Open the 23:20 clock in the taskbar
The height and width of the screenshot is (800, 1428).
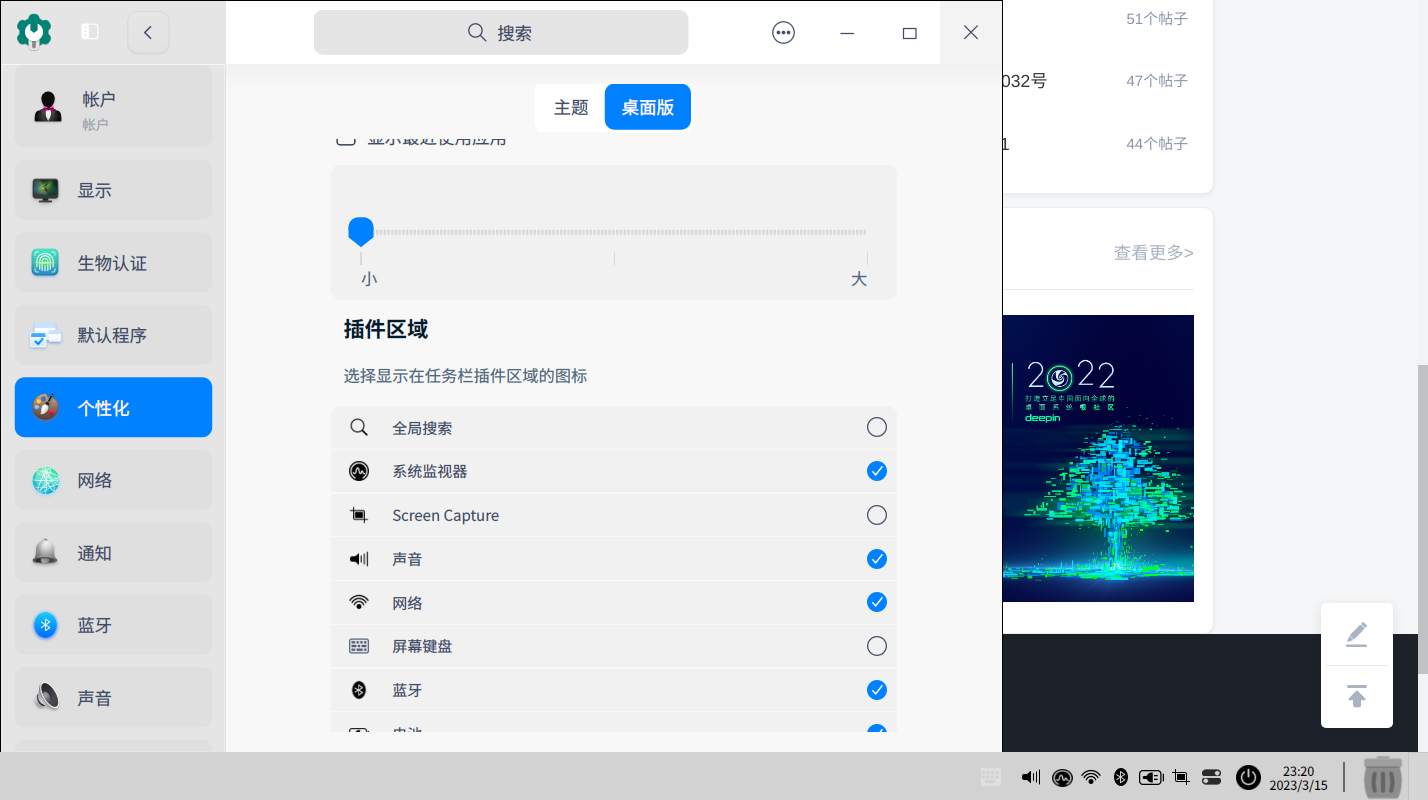coord(1298,778)
